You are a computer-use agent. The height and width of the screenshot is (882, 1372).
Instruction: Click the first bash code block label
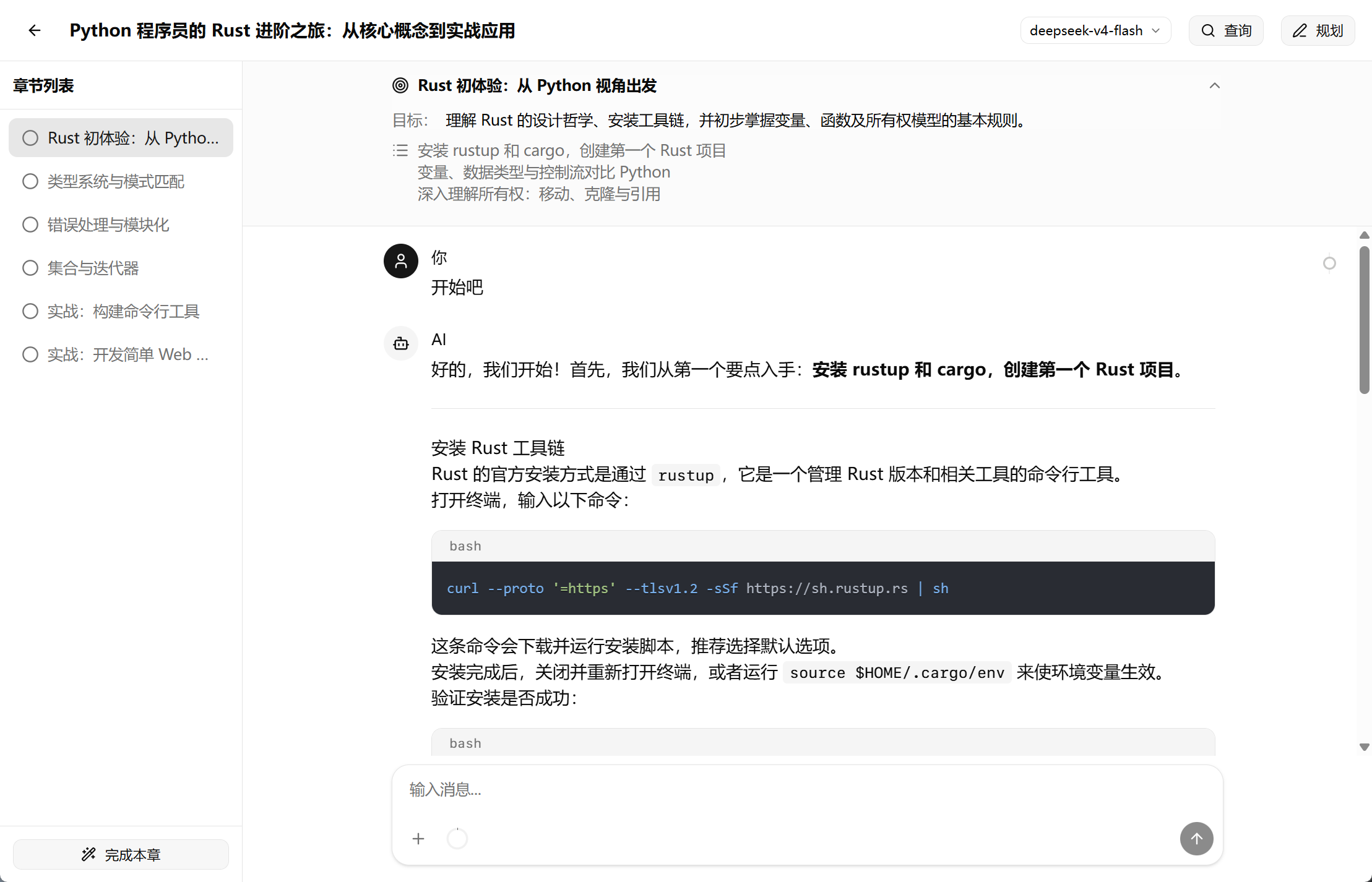pos(465,546)
